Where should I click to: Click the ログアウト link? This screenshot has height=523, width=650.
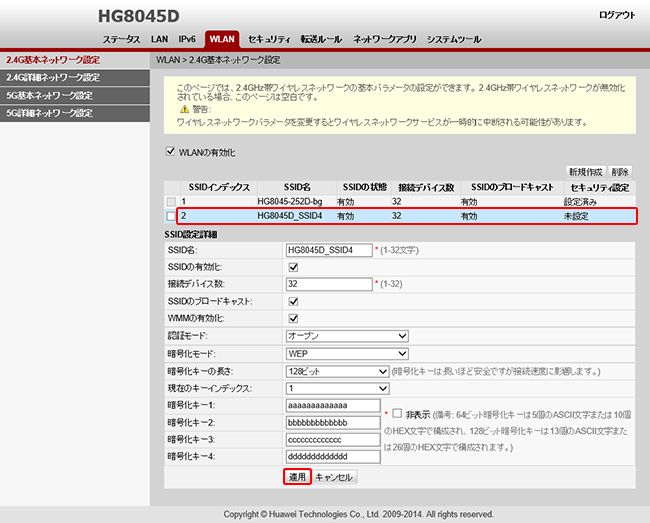click(616, 15)
